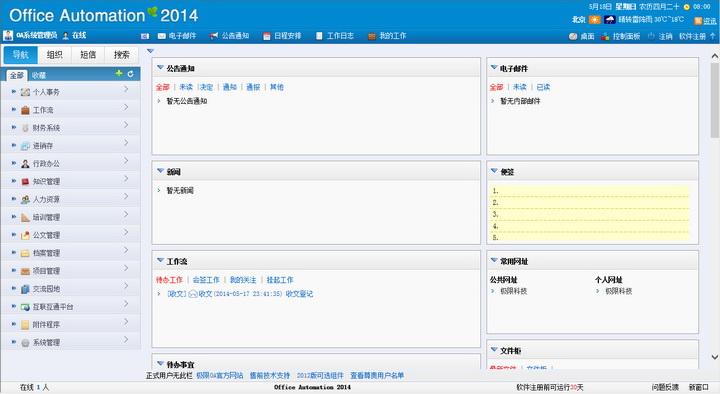
Task: Click the sunny weather icon beside 北京
Action: pyautogui.click(x=595, y=19)
